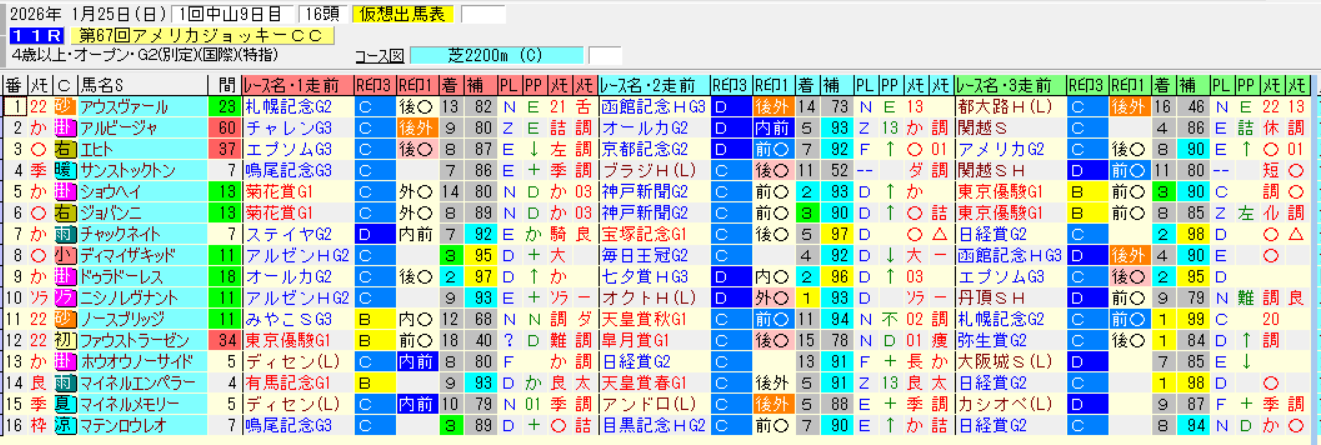Click the C column header
Screen dimensions: 1321x445
[64, 85]
